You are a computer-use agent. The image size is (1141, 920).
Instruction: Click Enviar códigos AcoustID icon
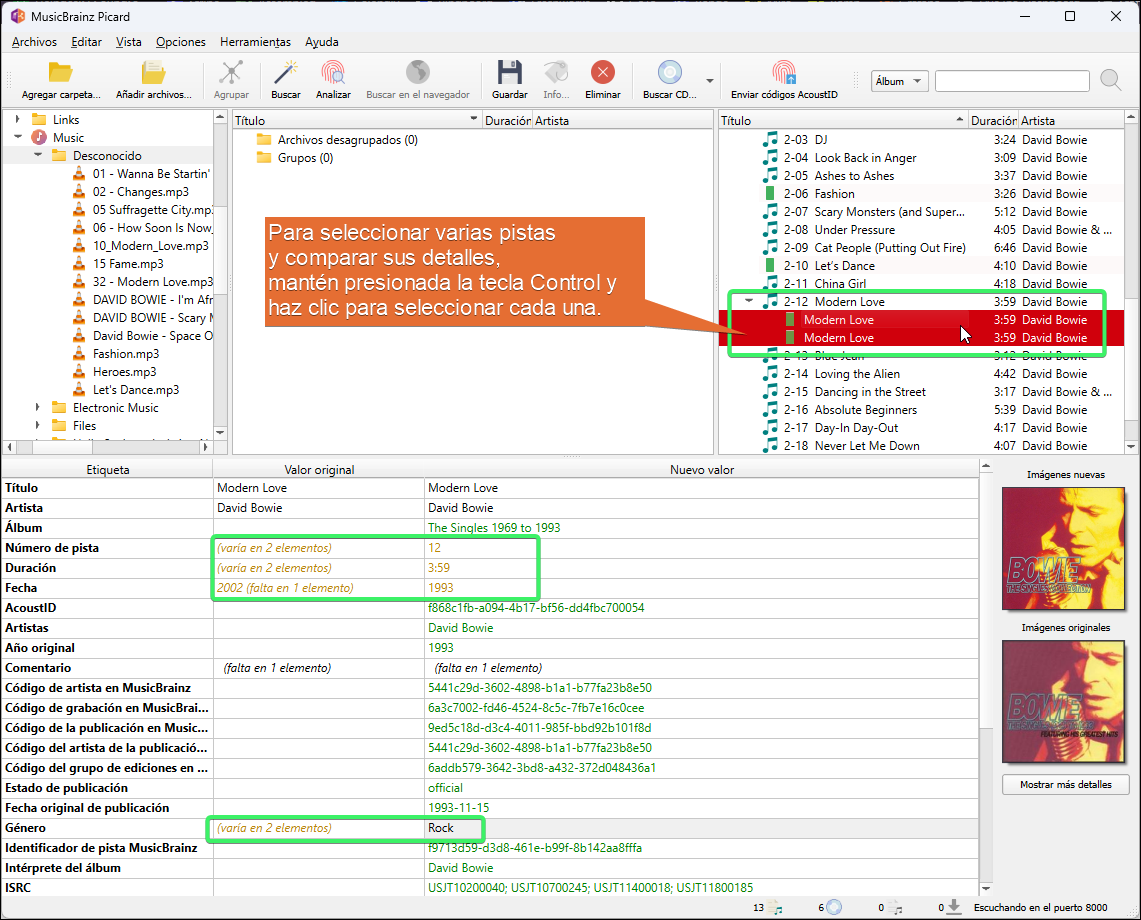point(784,73)
